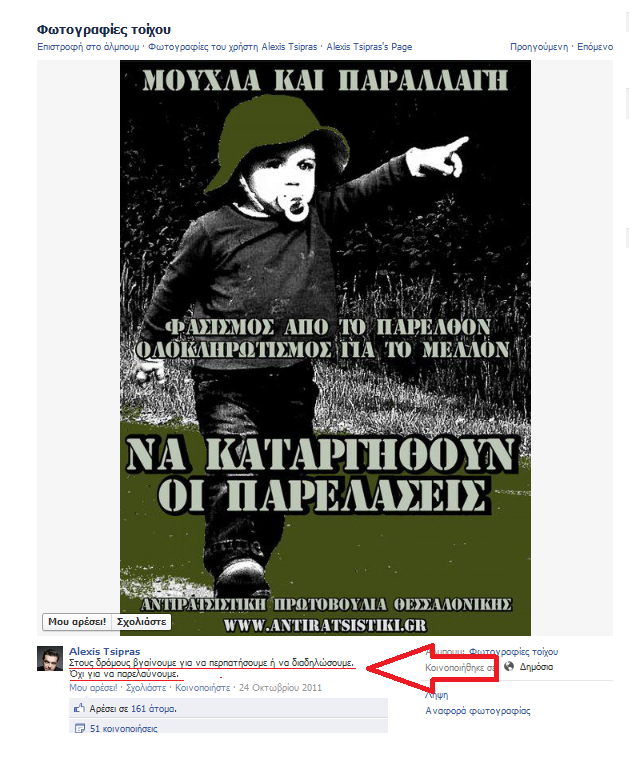Viewport: 640px width, 766px height.
Task: Click the Μου αρέσει! button over the photo
Action: coord(77,622)
